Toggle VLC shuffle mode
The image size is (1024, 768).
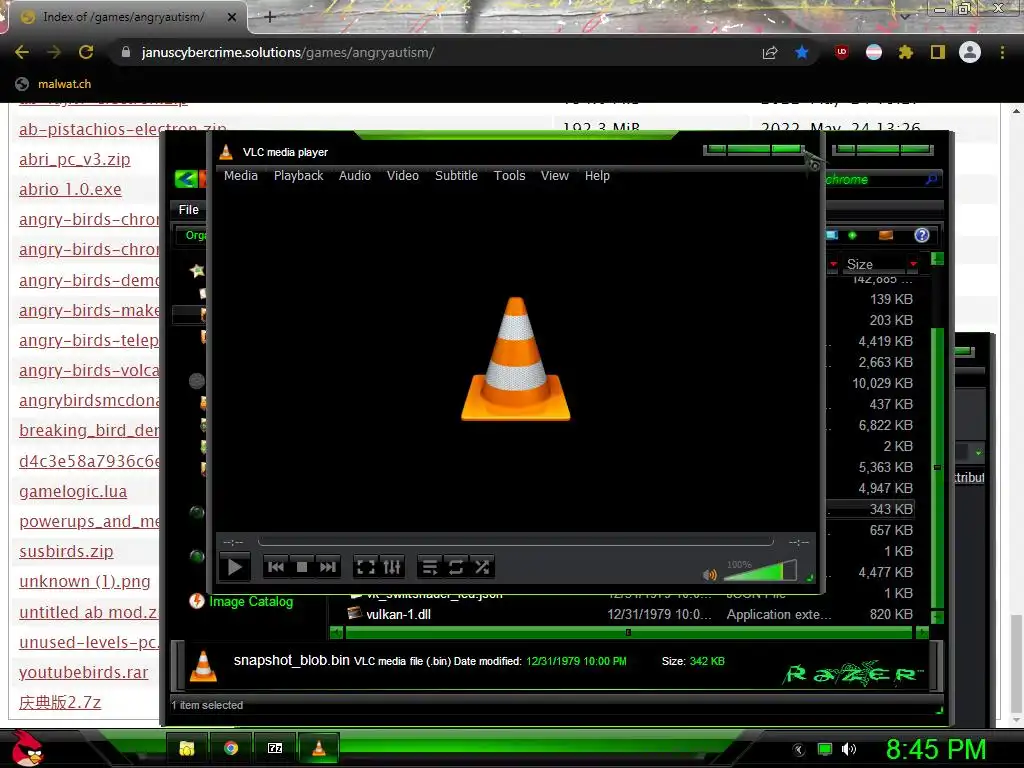(x=482, y=567)
